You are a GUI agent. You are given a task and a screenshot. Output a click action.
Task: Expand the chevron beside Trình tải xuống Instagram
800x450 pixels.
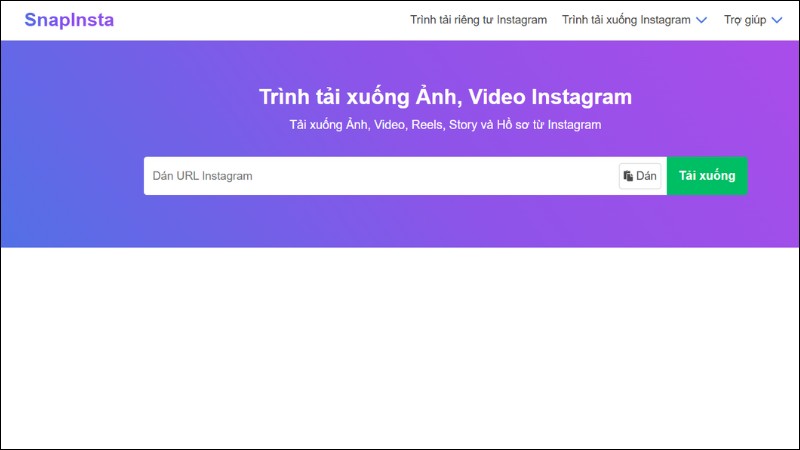(701, 20)
